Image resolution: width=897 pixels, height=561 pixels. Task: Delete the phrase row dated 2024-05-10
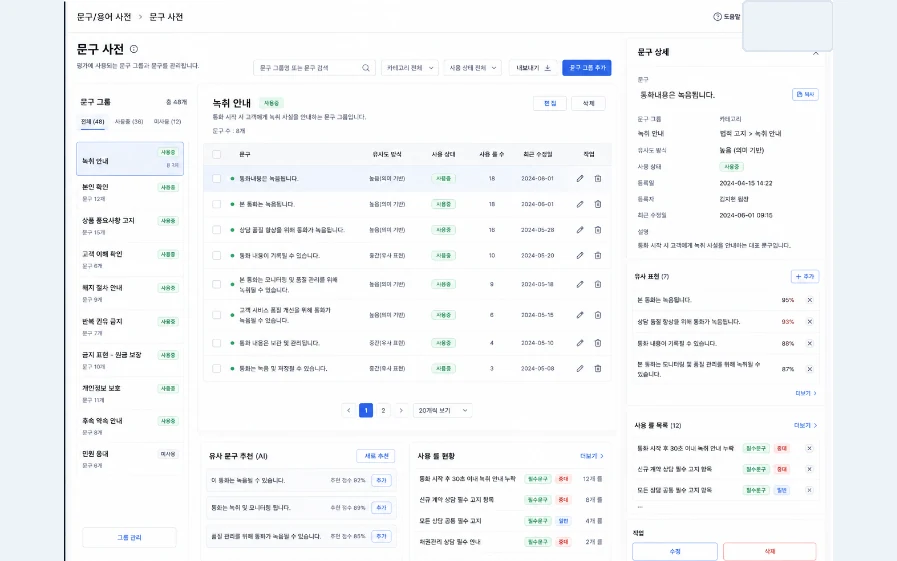pyautogui.click(x=598, y=343)
